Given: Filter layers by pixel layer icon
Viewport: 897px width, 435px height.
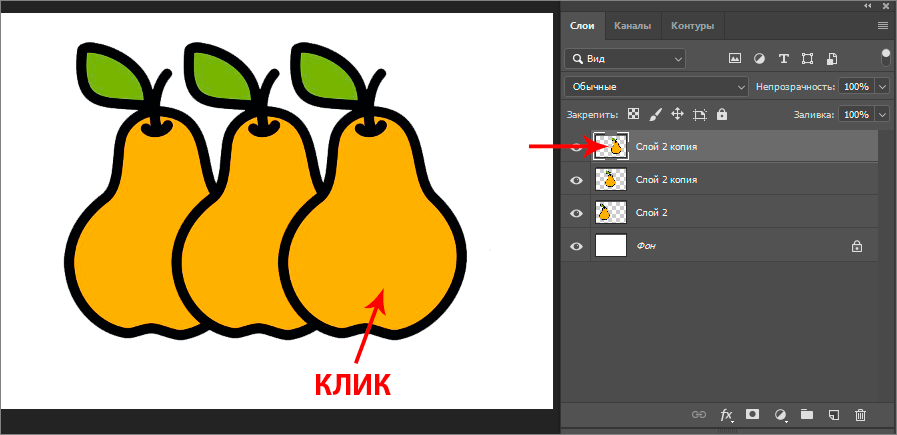Looking at the screenshot, I should pos(735,58).
